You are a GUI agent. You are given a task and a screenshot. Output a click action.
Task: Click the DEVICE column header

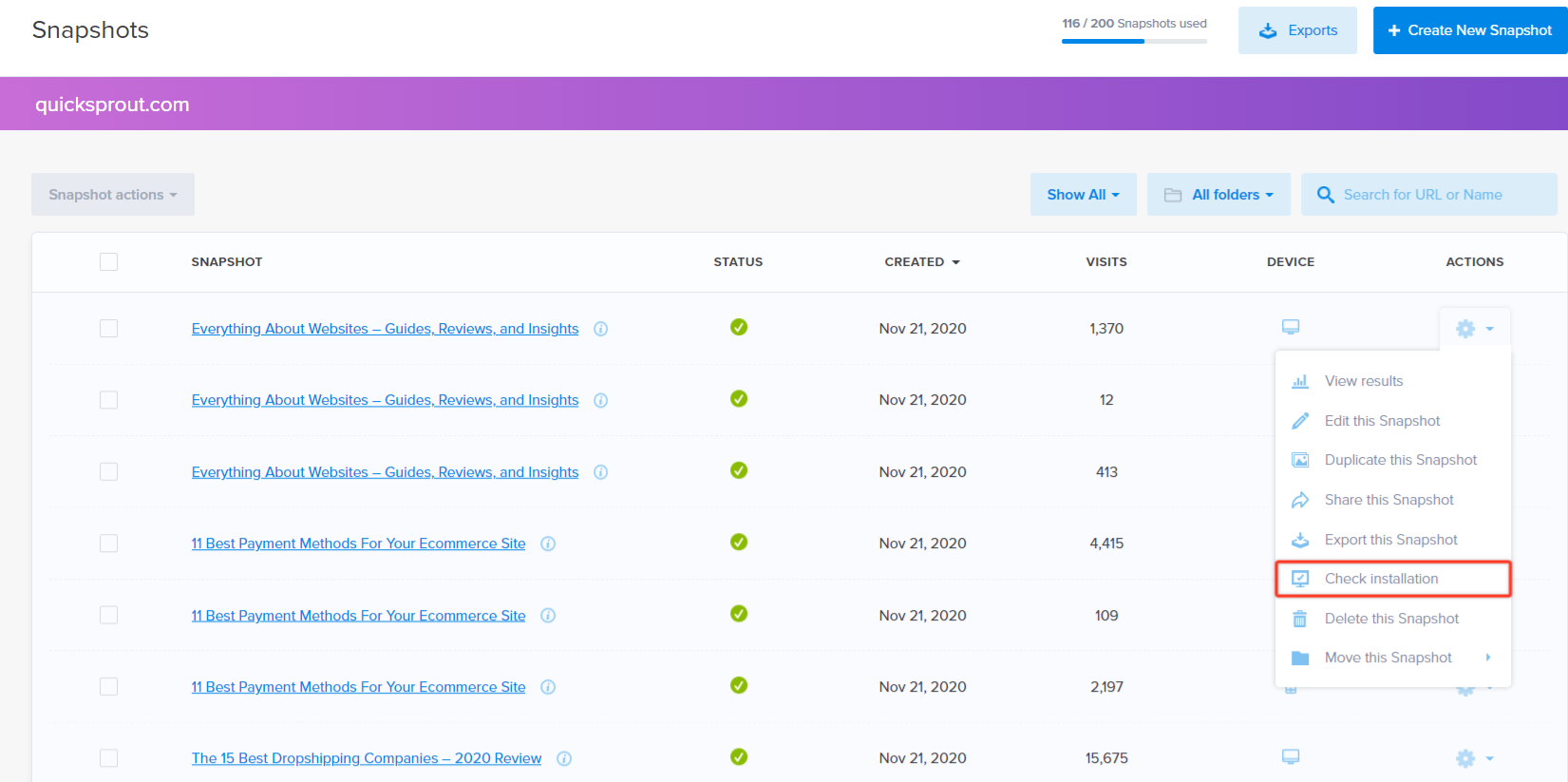[x=1291, y=262]
